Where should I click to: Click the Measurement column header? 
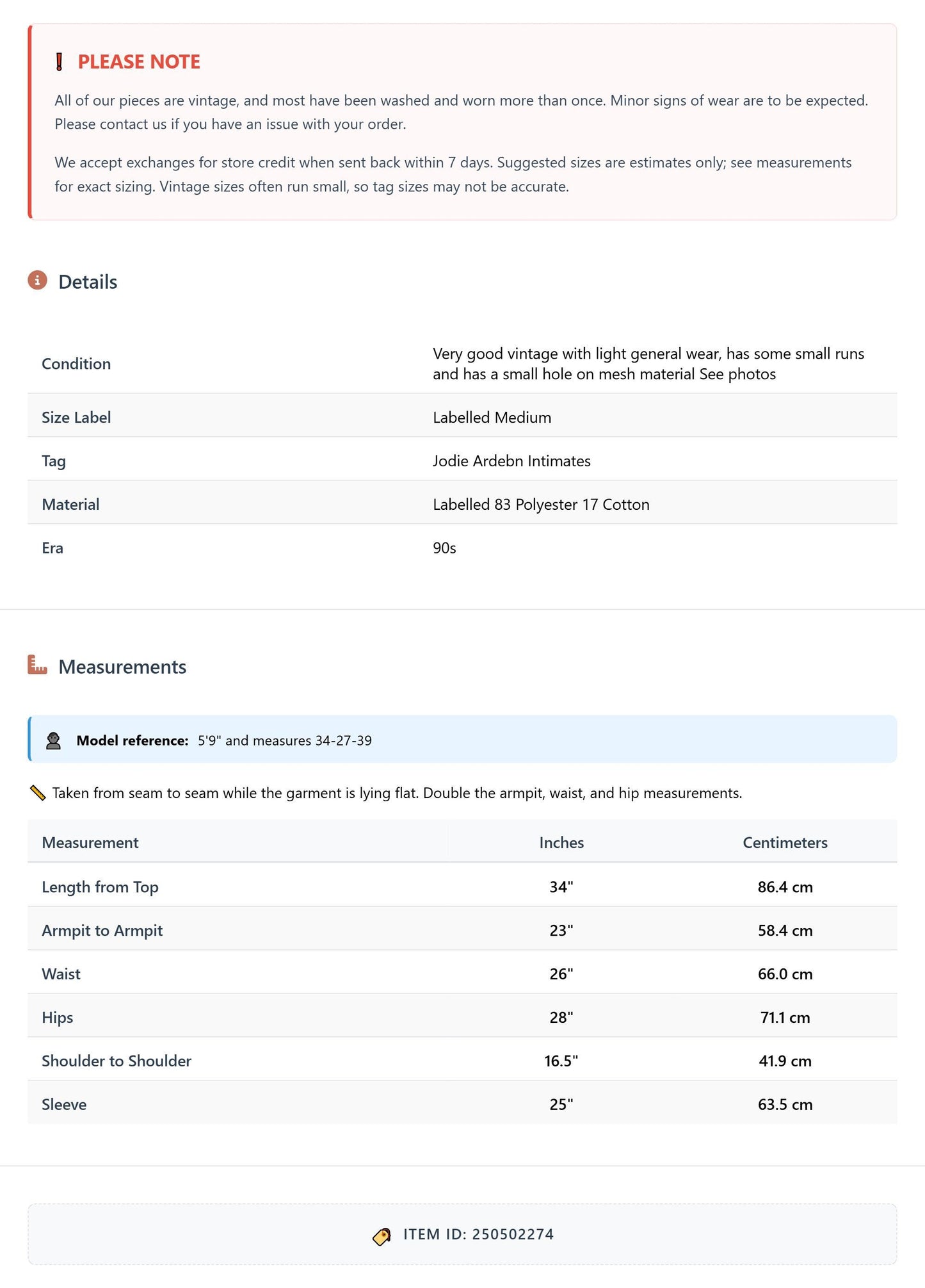pyautogui.click(x=90, y=842)
